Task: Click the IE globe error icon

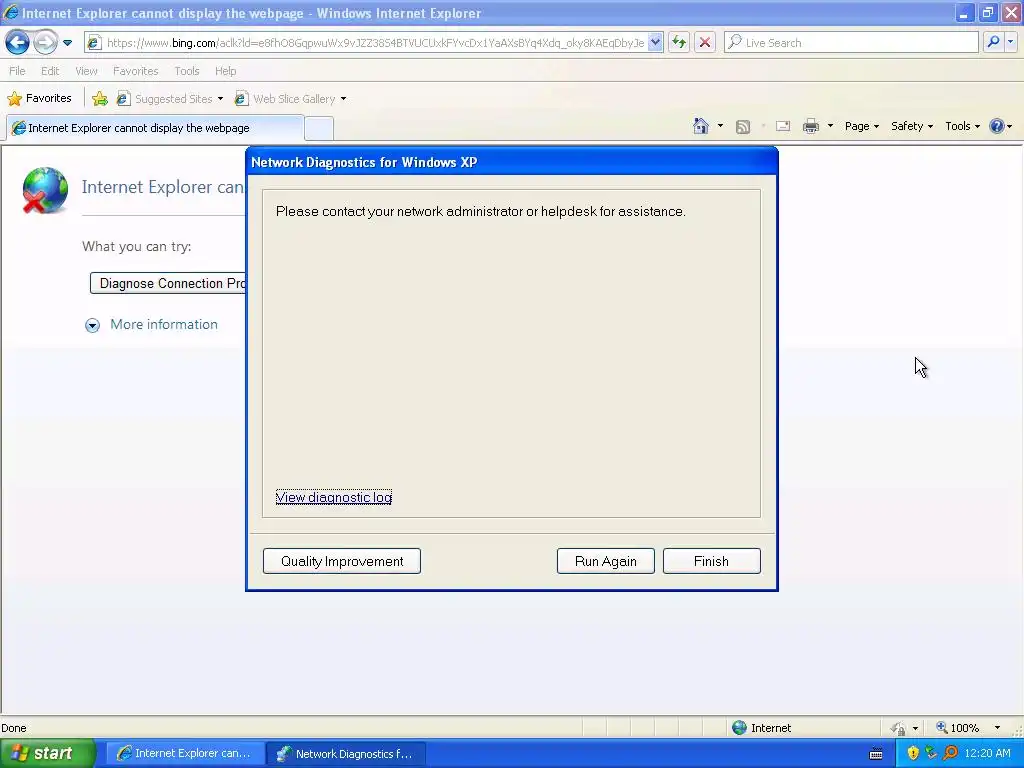Action: 44,190
